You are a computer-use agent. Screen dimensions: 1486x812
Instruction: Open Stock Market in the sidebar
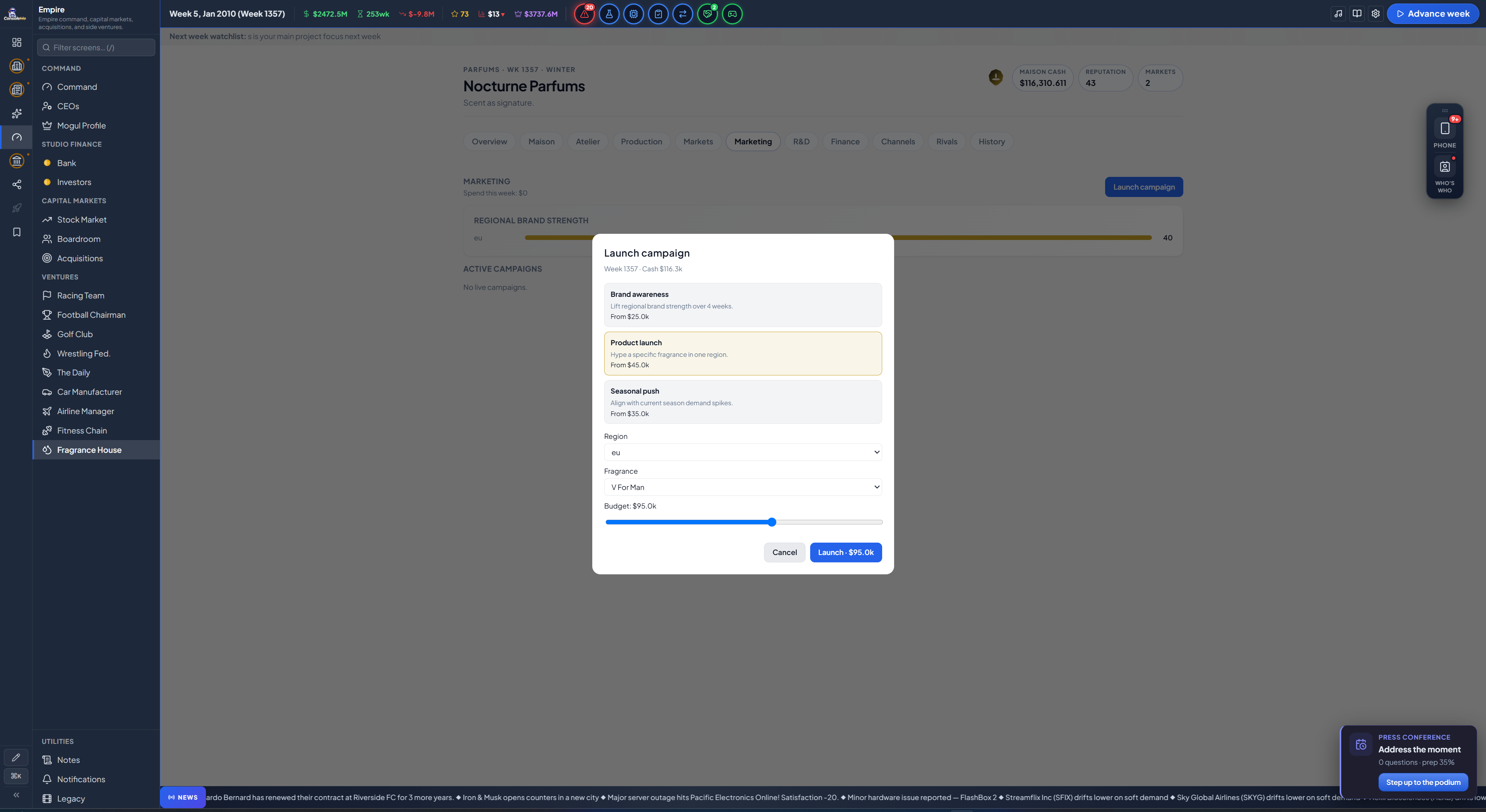(81, 220)
